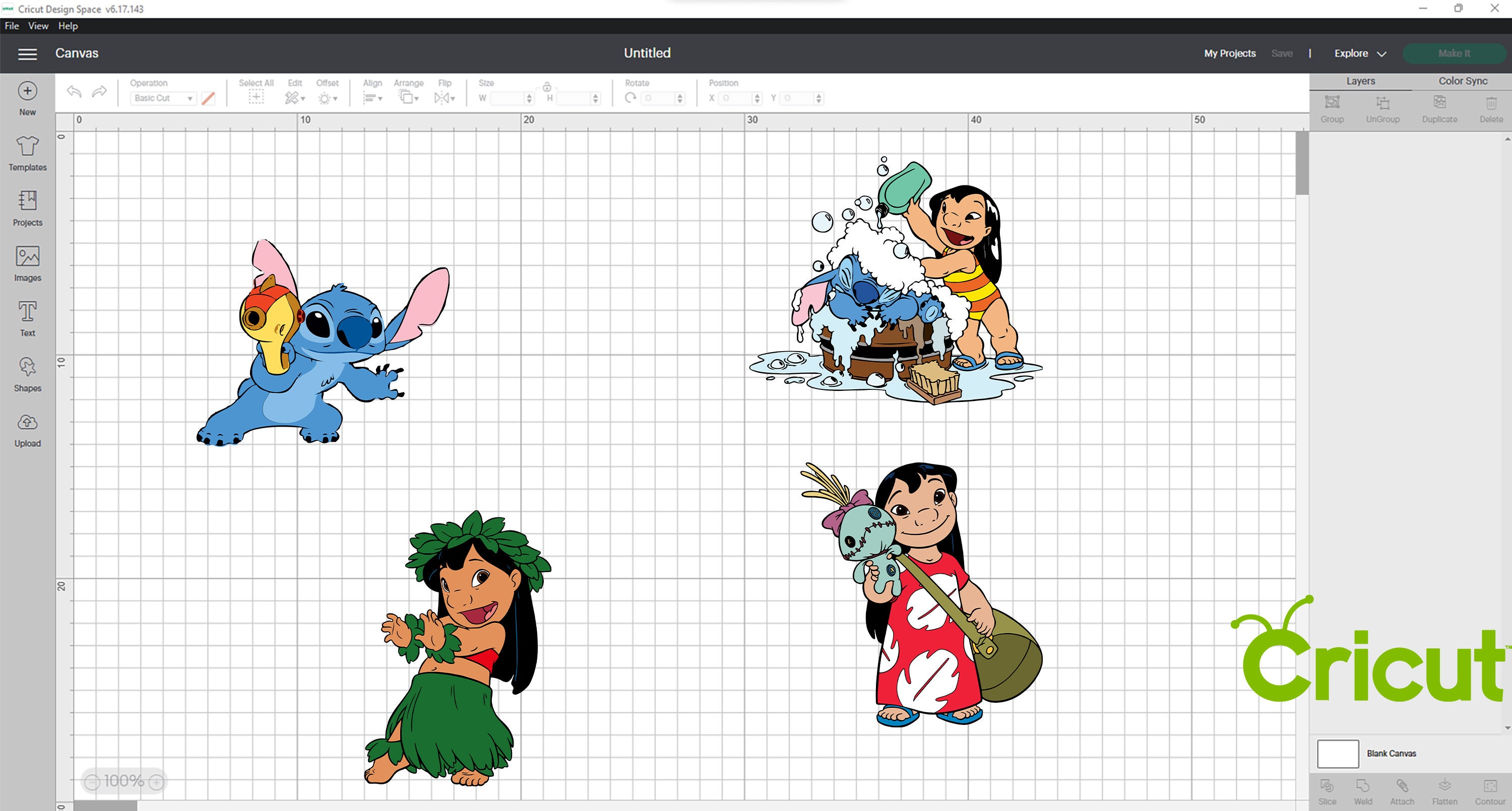
Task: Switch to the Layers tab
Action: (x=1360, y=81)
